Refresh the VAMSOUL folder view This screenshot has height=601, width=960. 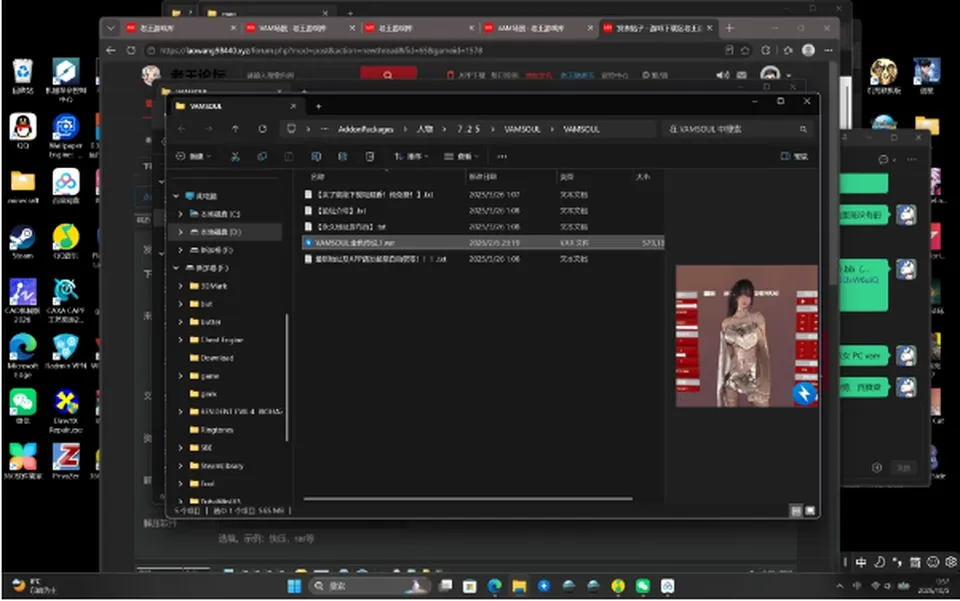point(262,129)
